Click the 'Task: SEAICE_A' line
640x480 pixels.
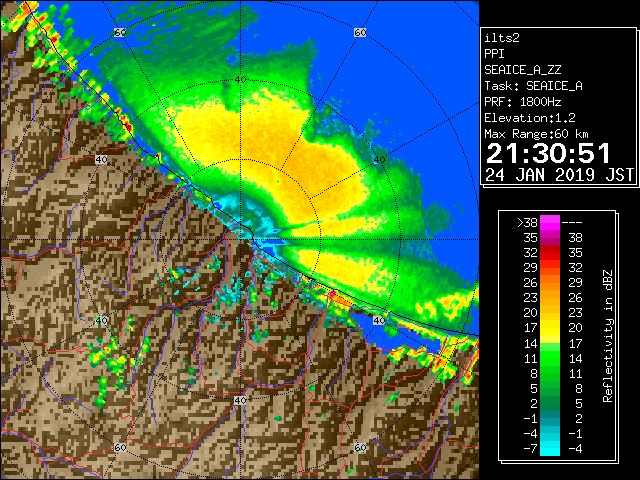click(533, 86)
